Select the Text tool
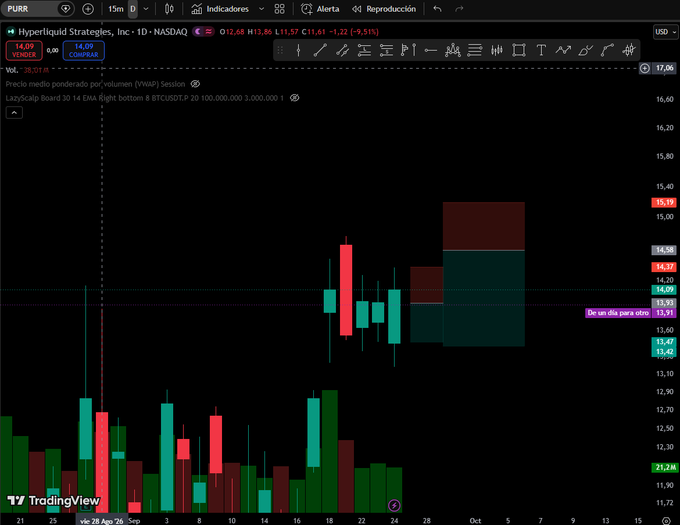This screenshot has width=680, height=525. [541, 50]
